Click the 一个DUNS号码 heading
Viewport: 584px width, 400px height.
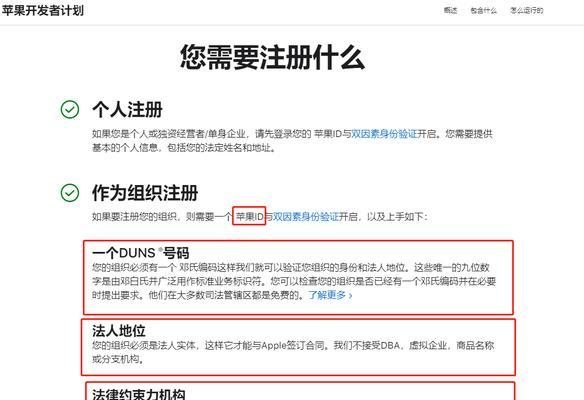pos(141,253)
